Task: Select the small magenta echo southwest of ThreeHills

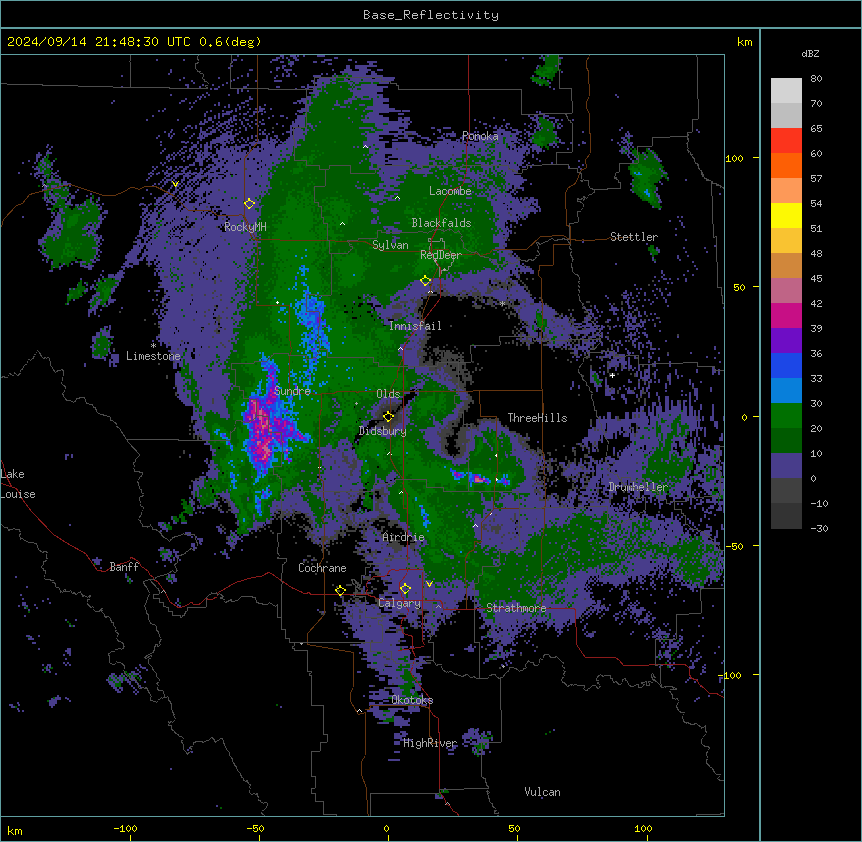Action: click(479, 479)
